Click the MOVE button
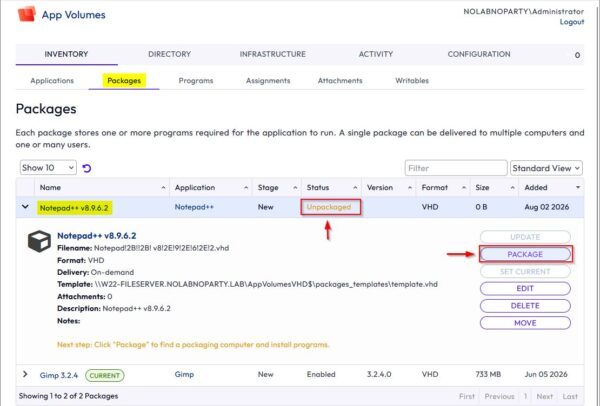600x406 pixels. (525, 323)
